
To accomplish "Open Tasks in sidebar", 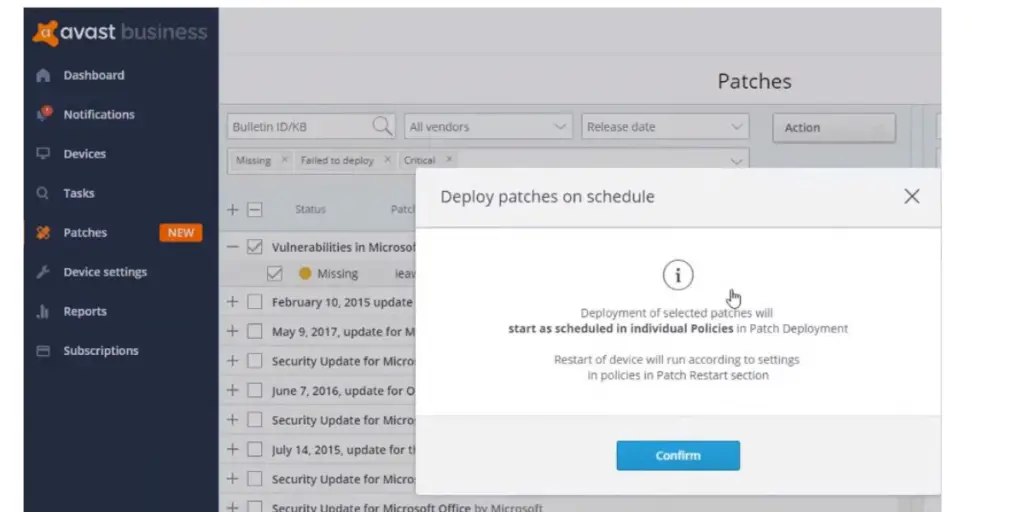I will pyautogui.click(x=79, y=193).
